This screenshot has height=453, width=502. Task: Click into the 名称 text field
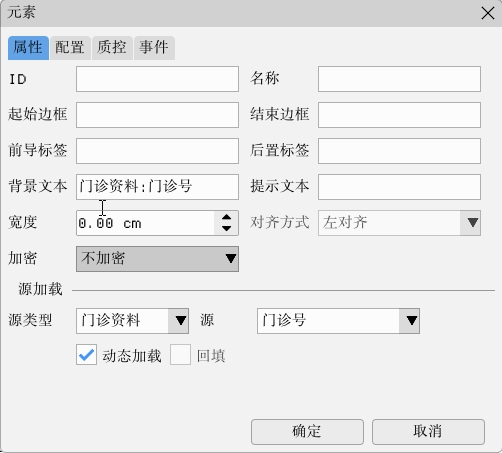tap(399, 79)
